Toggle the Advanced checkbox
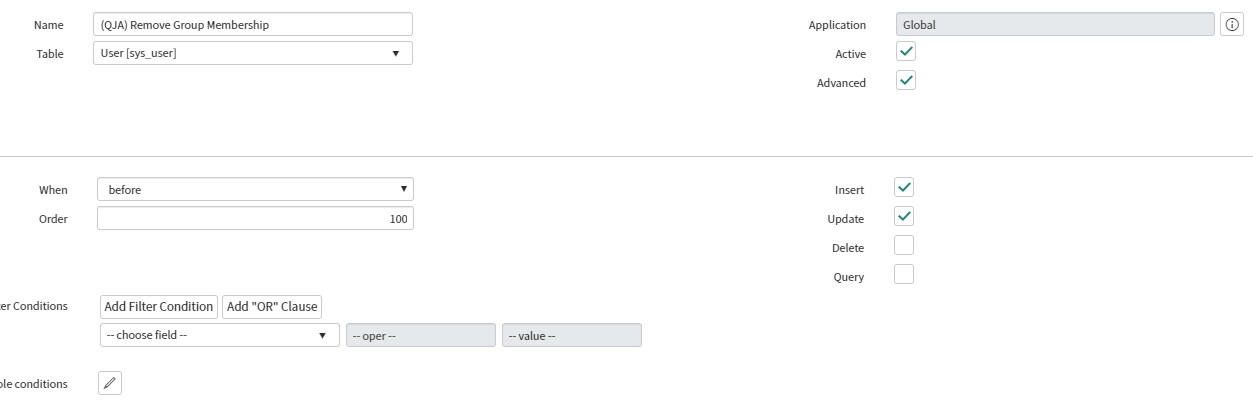This screenshot has width=1253, height=404. click(x=906, y=81)
